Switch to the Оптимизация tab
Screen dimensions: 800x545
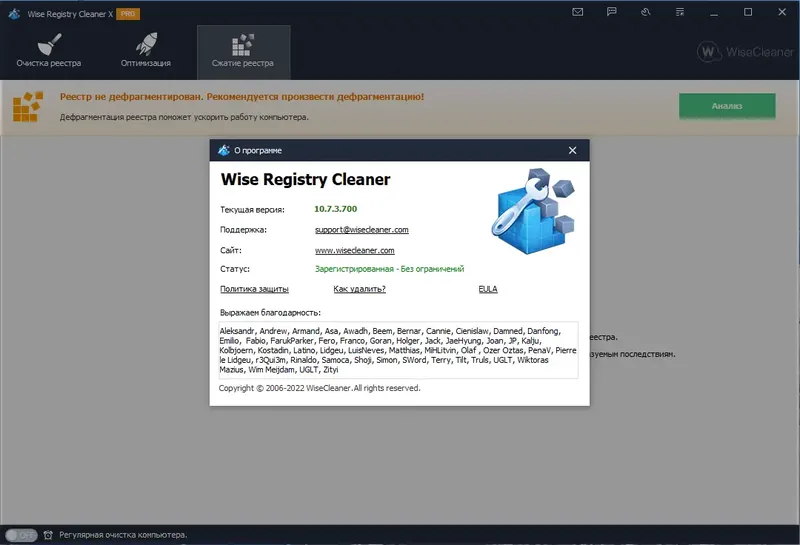(146, 52)
